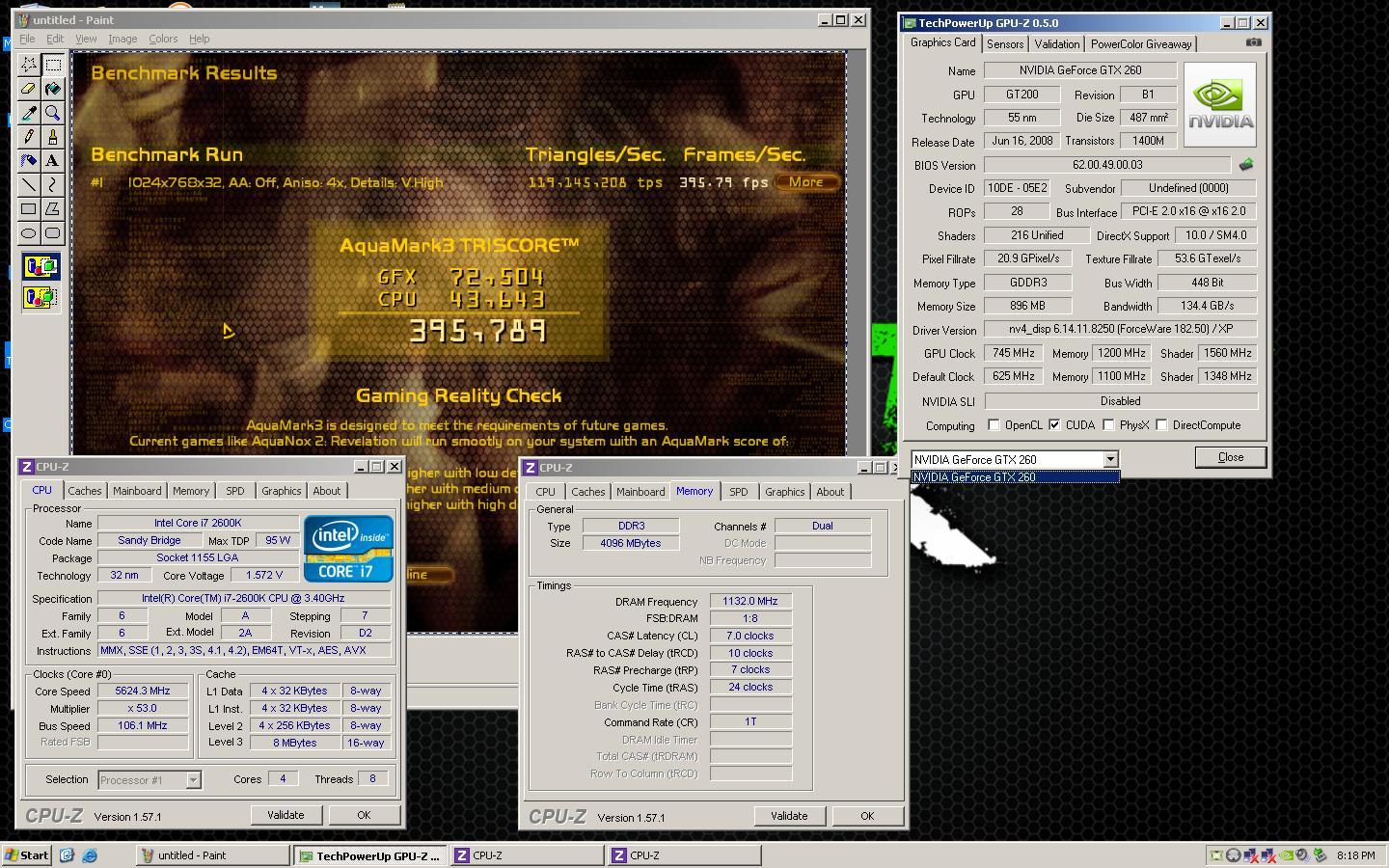Toggle the DirectCompute checkbox in GPU-Z
The image size is (1389, 868).
[x=1161, y=424]
